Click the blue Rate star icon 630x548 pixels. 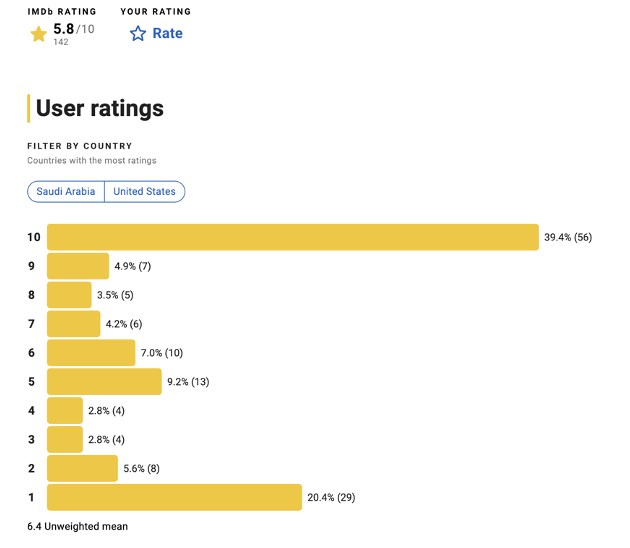[x=138, y=34]
